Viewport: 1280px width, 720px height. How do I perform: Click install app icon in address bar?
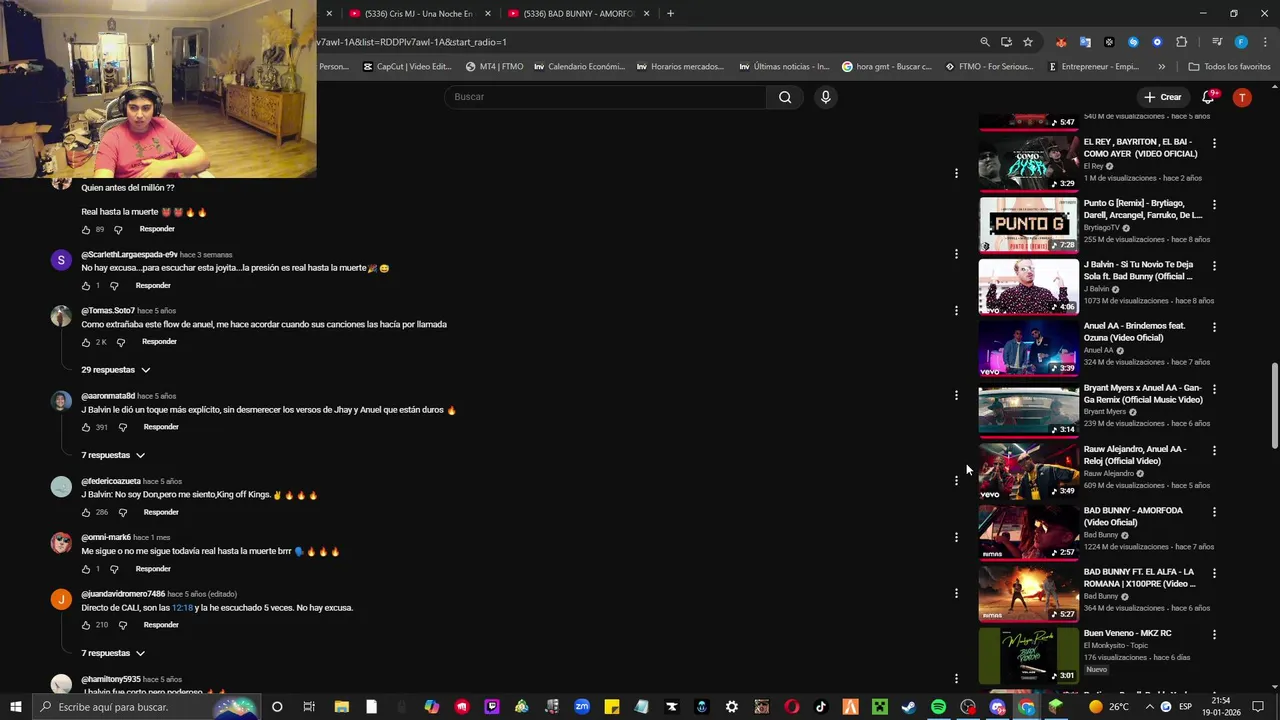(x=1006, y=42)
